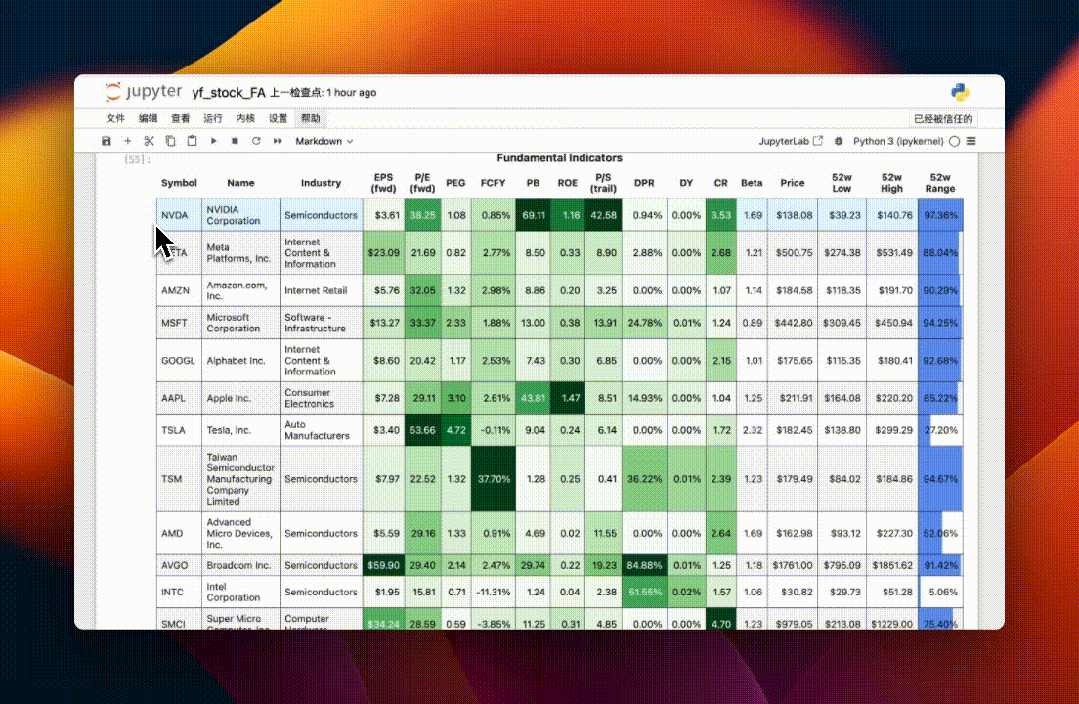
Task: Rename the notebook title yf_stock_FA
Action: click(228, 93)
